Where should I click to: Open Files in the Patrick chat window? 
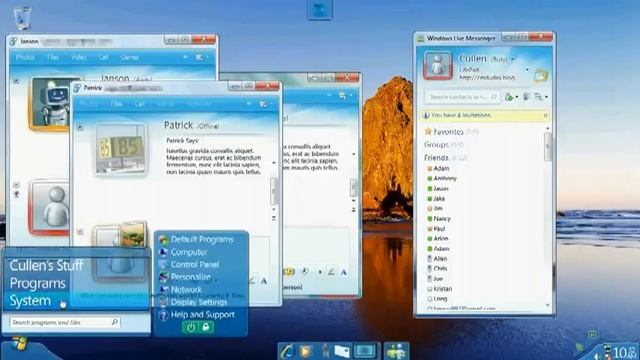click(116, 104)
